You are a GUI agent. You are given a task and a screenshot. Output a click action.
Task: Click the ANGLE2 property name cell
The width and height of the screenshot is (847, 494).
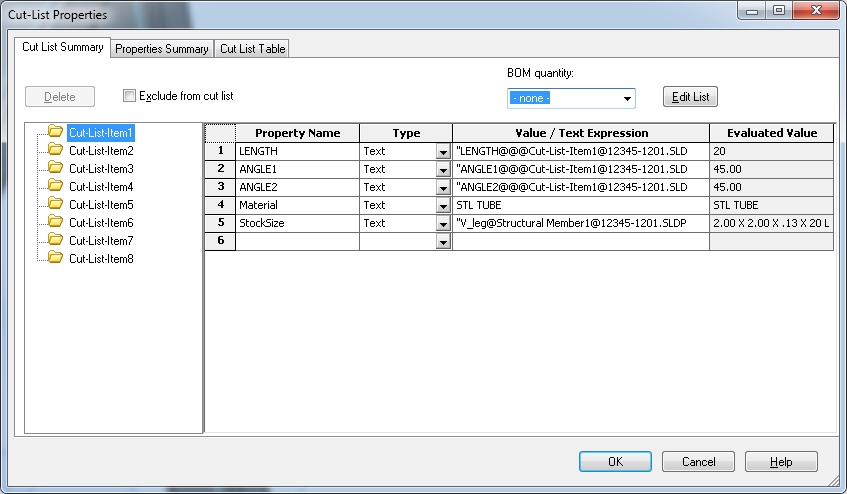click(297, 187)
